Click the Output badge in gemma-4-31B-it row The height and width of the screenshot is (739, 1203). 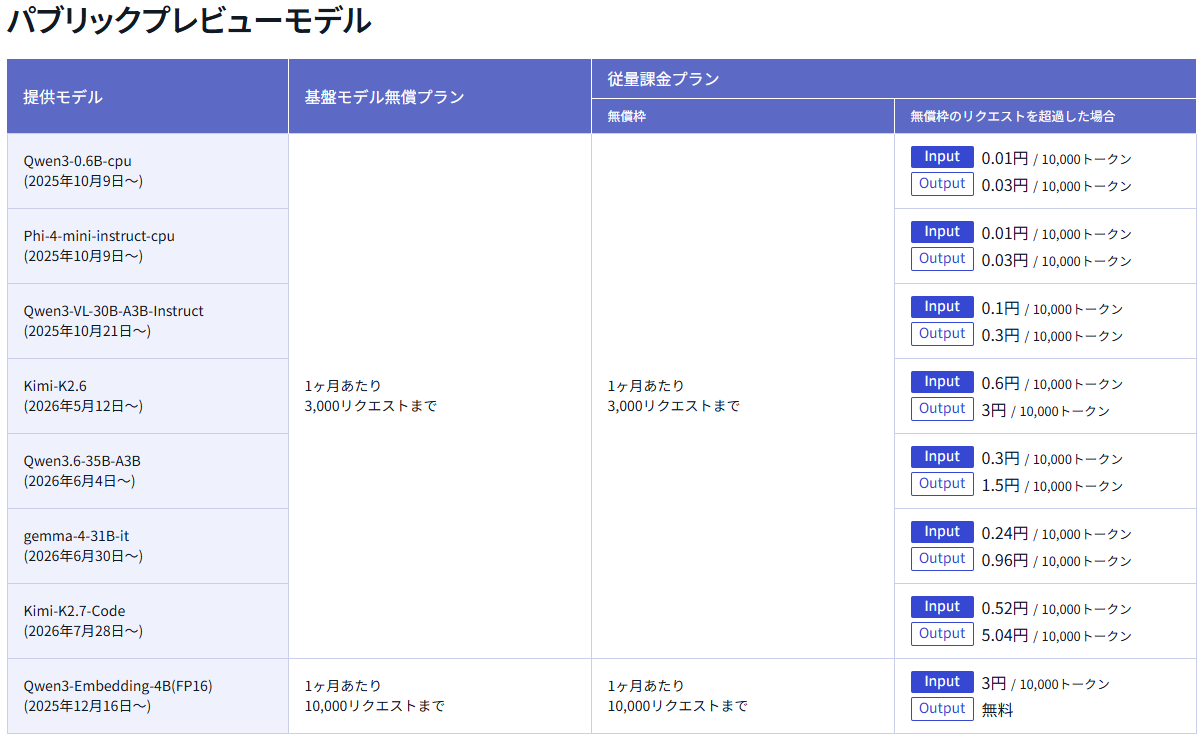[942, 559]
